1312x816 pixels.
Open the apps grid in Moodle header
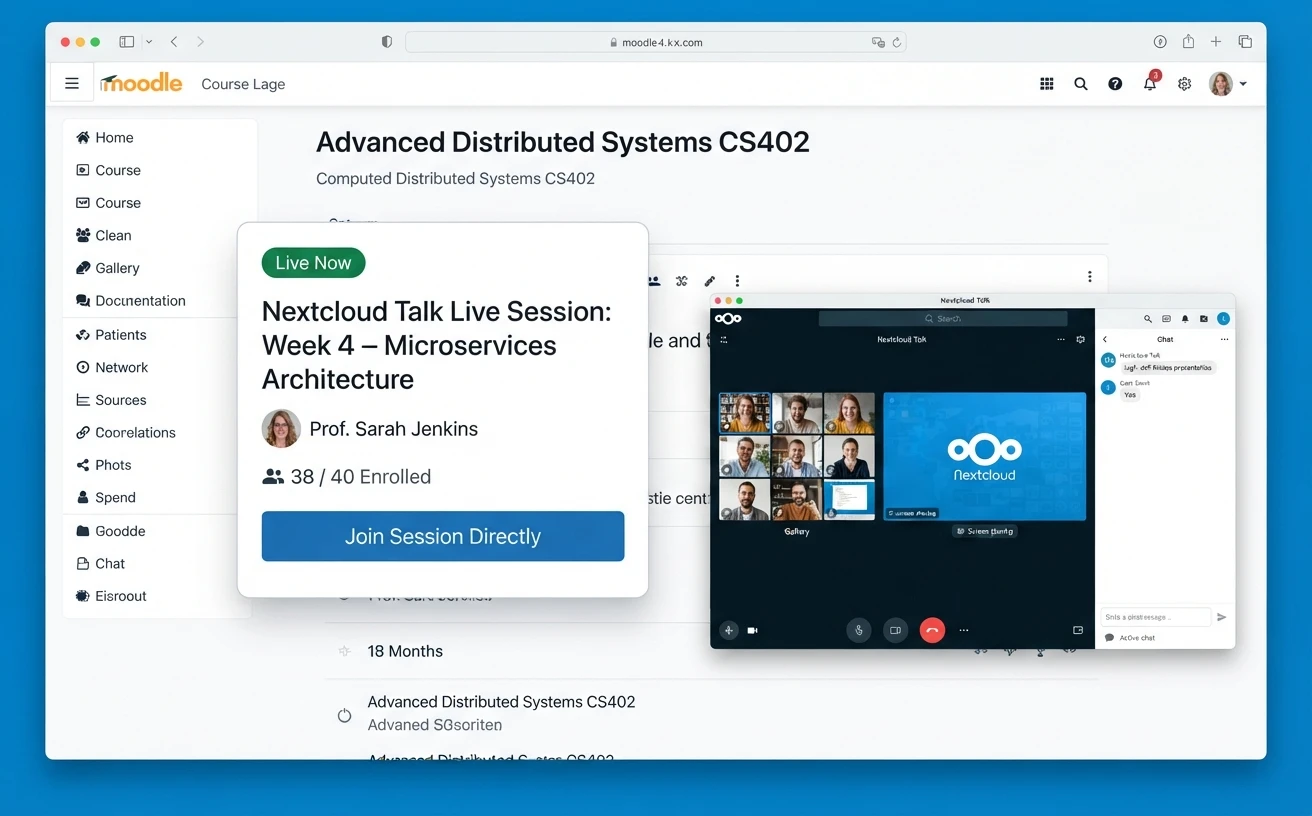pos(1047,84)
